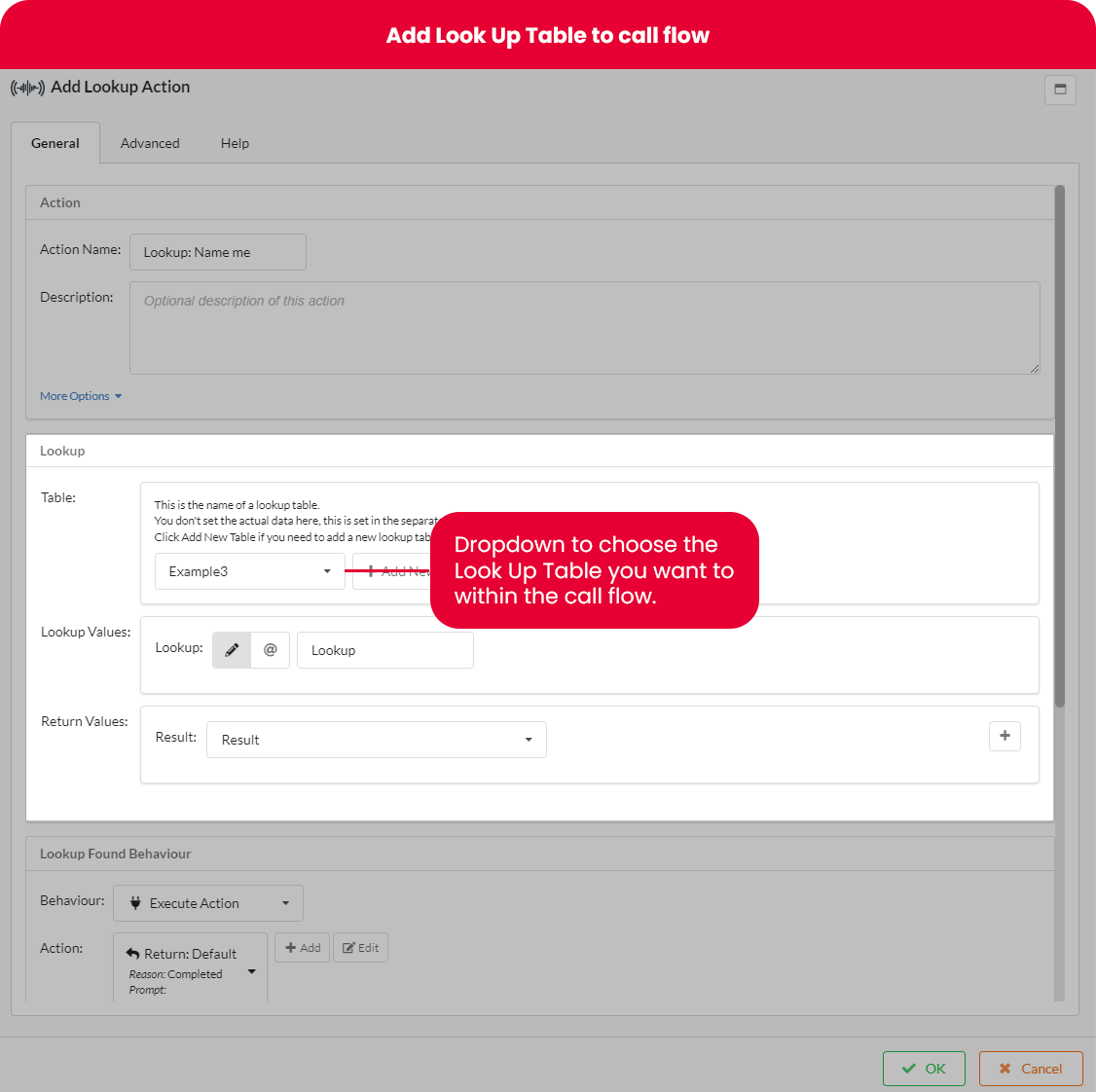1096x1092 pixels.
Task: Click the Edit action button
Action: pos(360,948)
